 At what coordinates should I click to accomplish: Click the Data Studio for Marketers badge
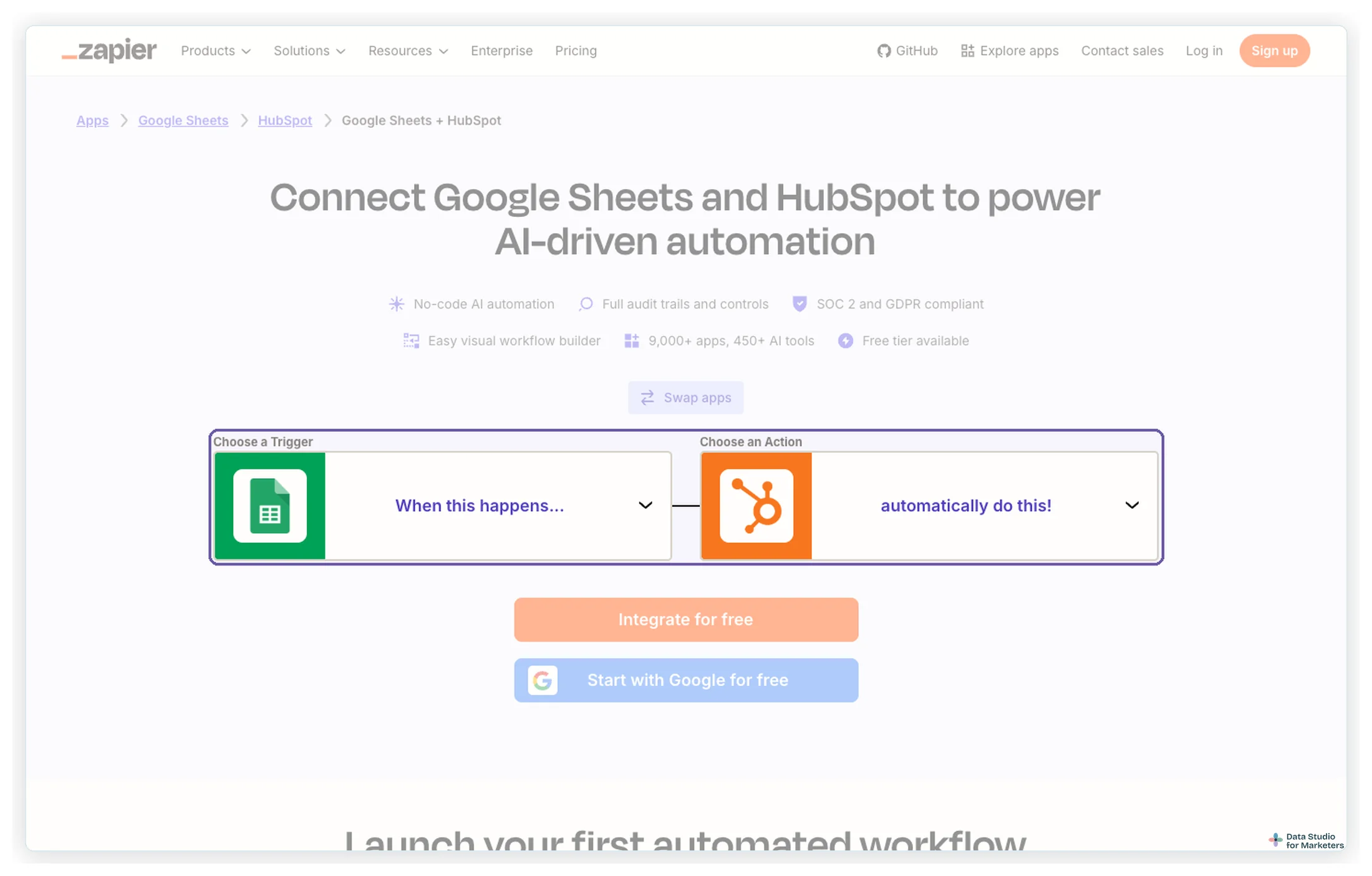pos(1307,840)
